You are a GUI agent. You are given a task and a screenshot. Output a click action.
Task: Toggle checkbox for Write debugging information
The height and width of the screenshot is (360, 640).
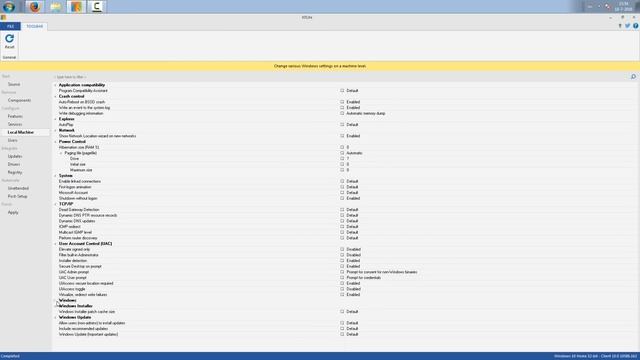(342, 113)
